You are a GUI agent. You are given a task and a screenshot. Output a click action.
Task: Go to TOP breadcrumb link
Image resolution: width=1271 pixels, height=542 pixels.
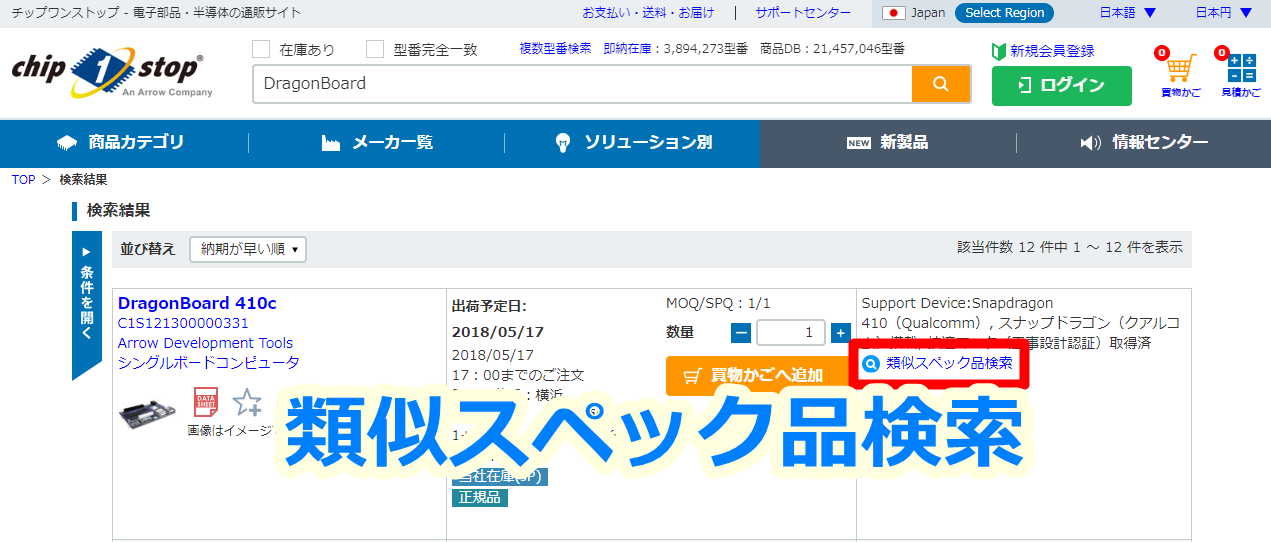(x=24, y=180)
